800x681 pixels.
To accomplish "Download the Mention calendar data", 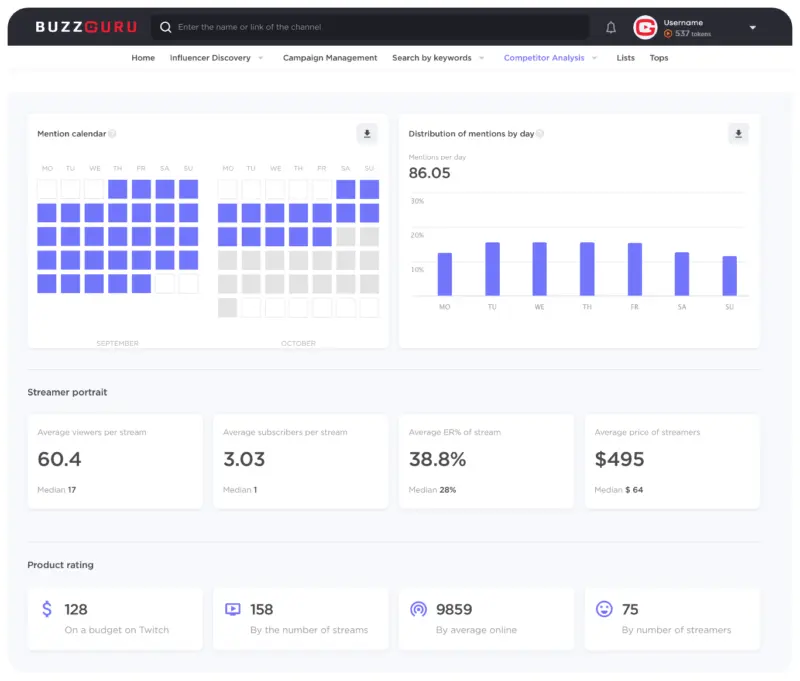I will pyautogui.click(x=367, y=134).
